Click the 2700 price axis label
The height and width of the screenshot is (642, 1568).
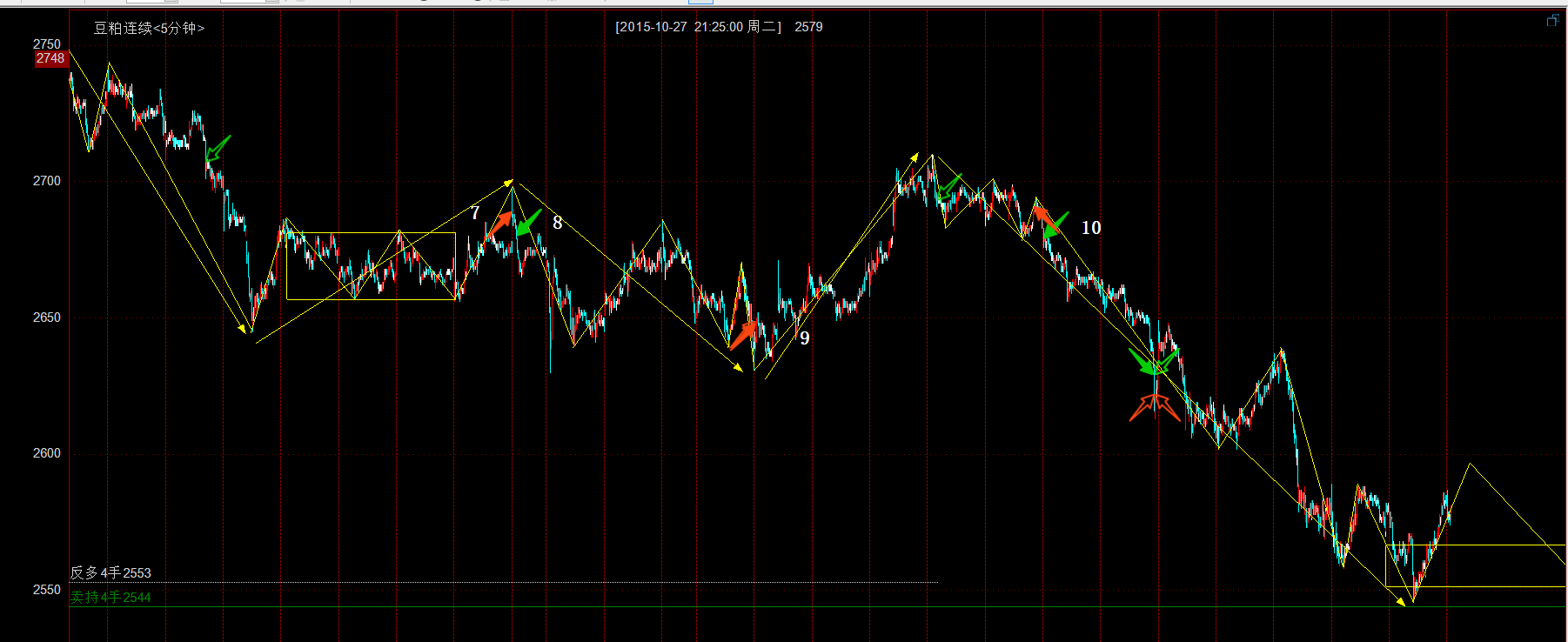click(47, 181)
